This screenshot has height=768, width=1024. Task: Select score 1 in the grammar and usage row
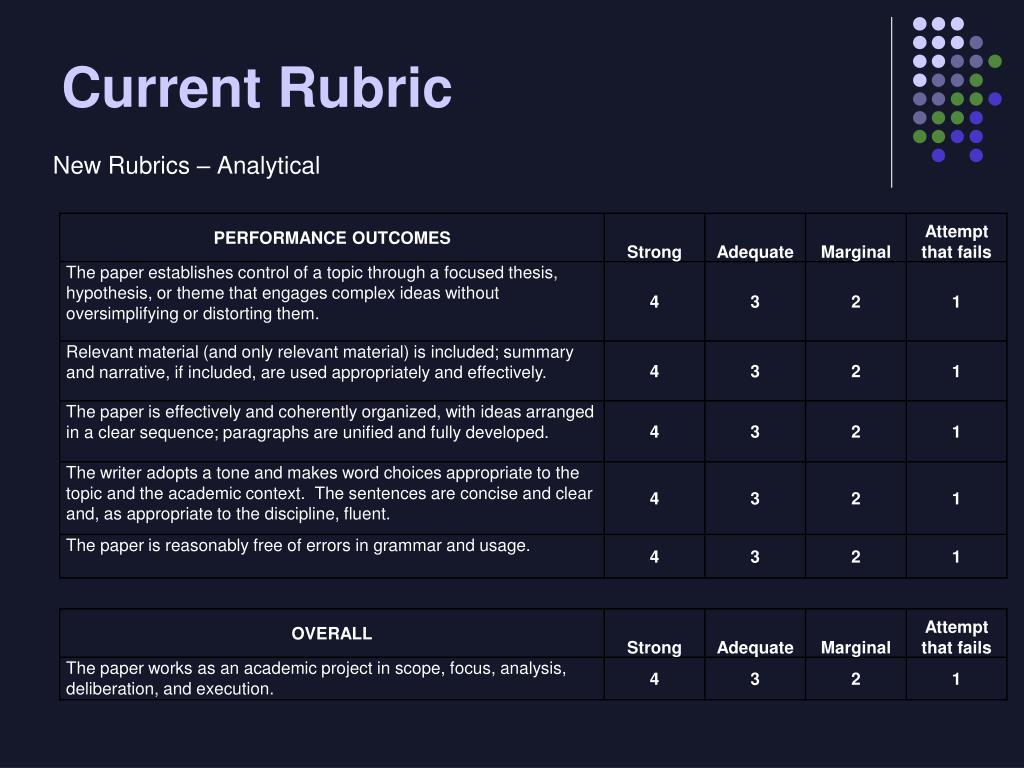956,557
